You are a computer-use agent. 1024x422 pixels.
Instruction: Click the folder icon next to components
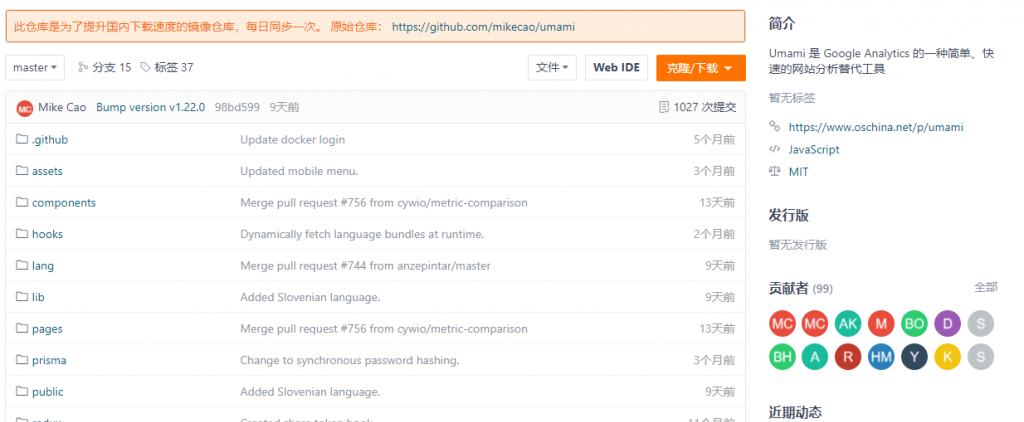pyautogui.click(x=22, y=202)
